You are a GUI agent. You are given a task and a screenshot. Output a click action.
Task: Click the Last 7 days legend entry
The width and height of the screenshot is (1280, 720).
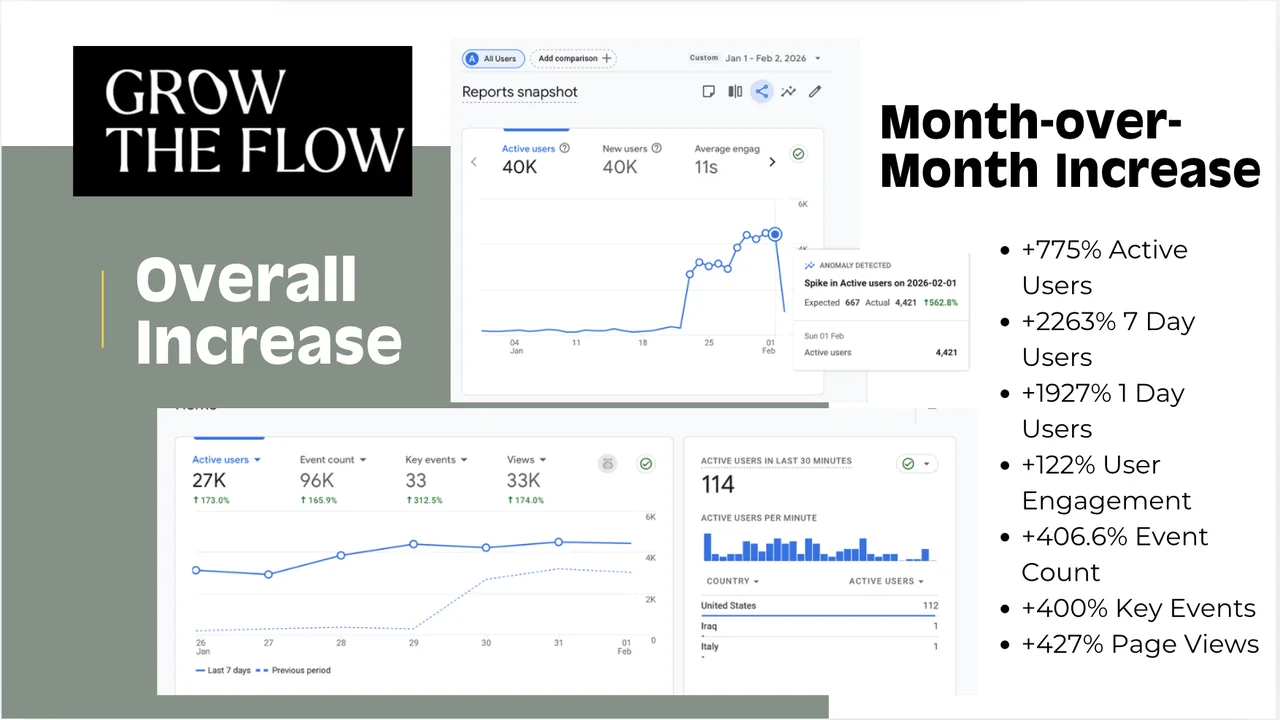pos(222,670)
